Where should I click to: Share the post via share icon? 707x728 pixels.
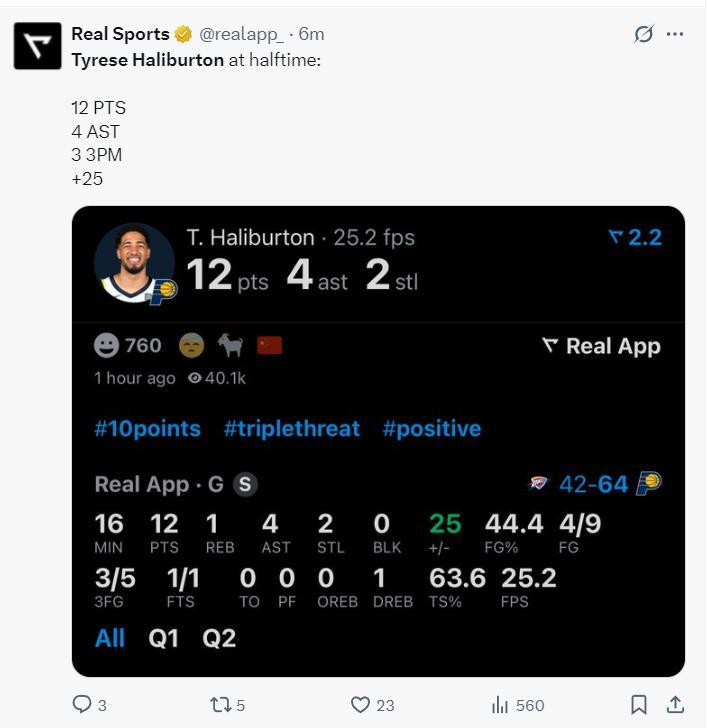click(x=675, y=705)
